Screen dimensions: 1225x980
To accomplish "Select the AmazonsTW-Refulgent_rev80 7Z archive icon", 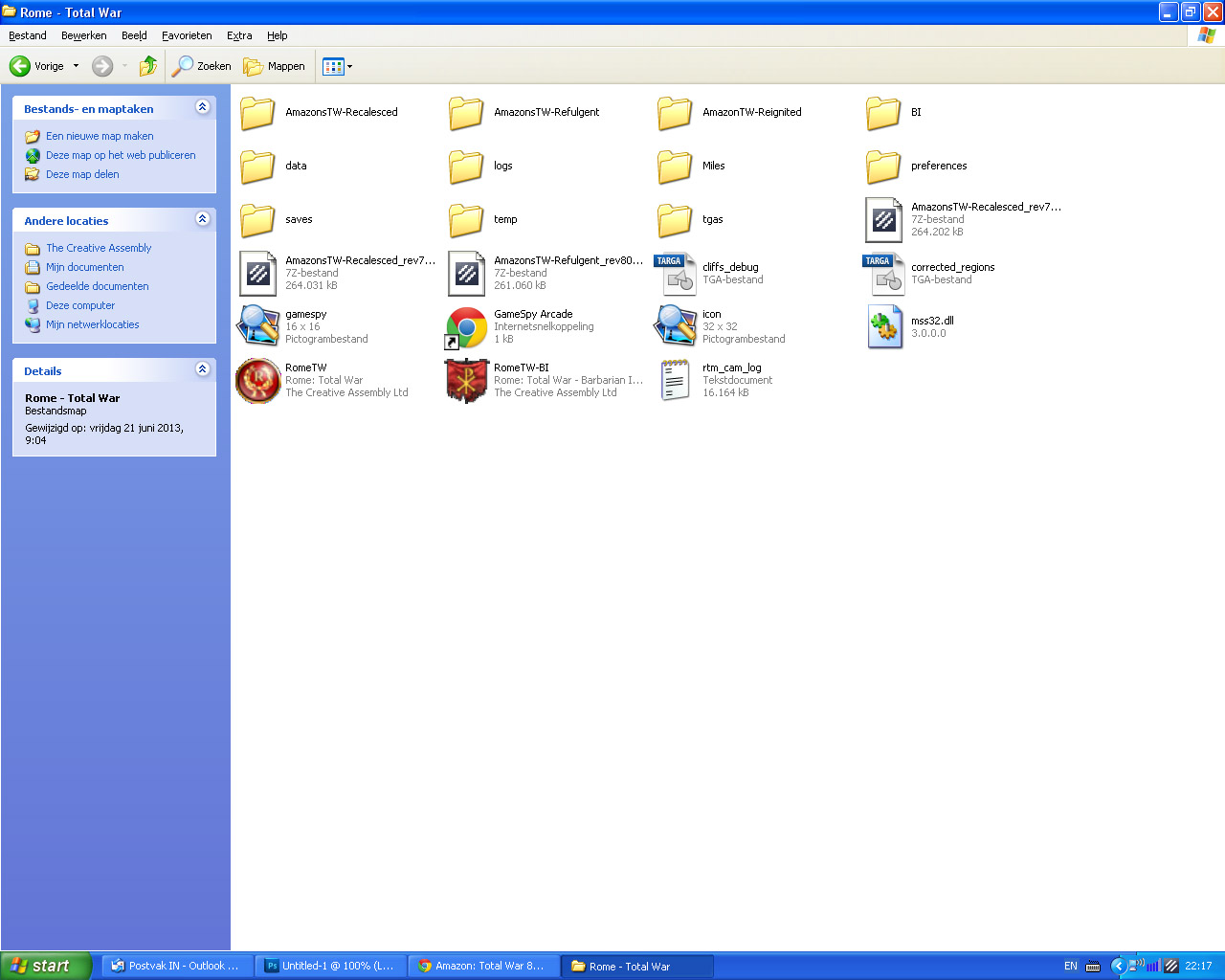I will 467,274.
